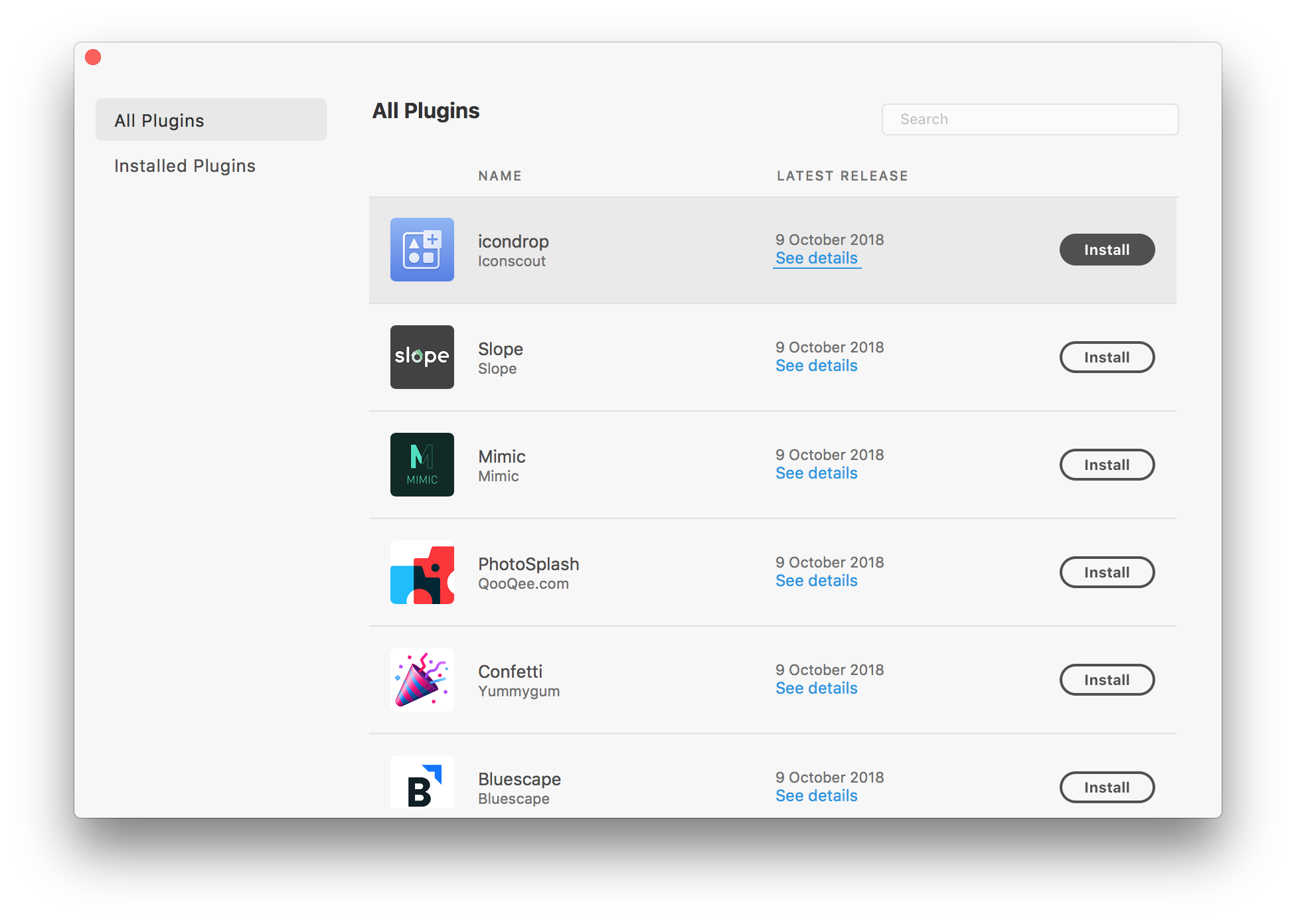Viewport: 1296px width, 924px height.
Task: Install the icondrop plugin
Action: (x=1107, y=249)
